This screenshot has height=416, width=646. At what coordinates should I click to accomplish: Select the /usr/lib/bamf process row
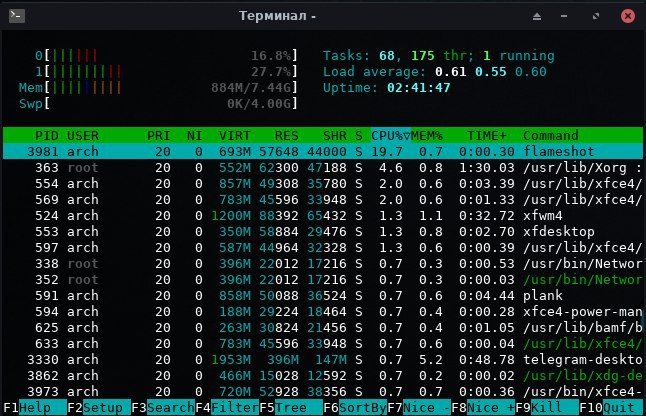pyautogui.click(x=323, y=327)
